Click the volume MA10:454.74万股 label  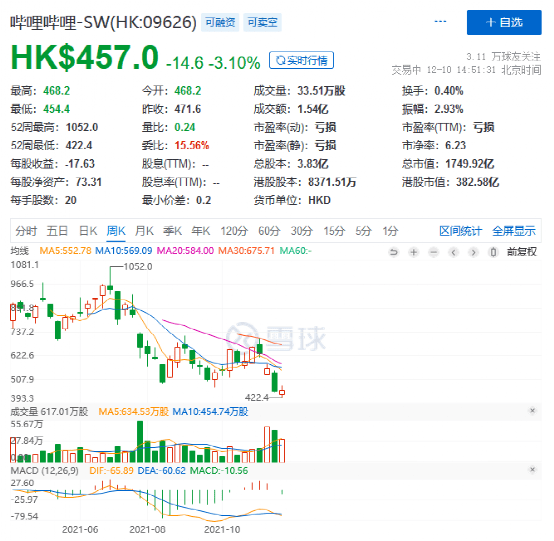210,412
